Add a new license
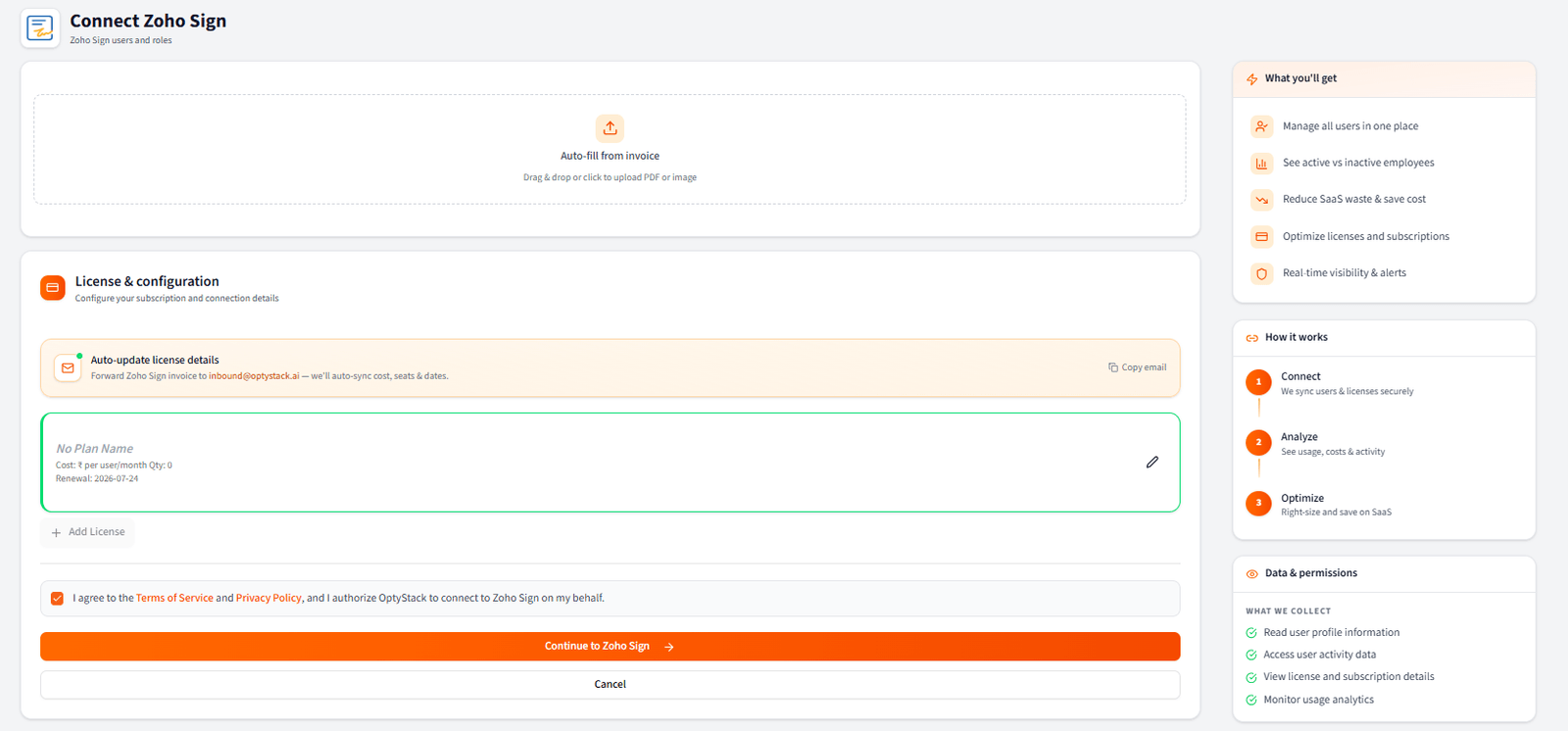Viewport: 1568px width, 731px height. point(88,532)
